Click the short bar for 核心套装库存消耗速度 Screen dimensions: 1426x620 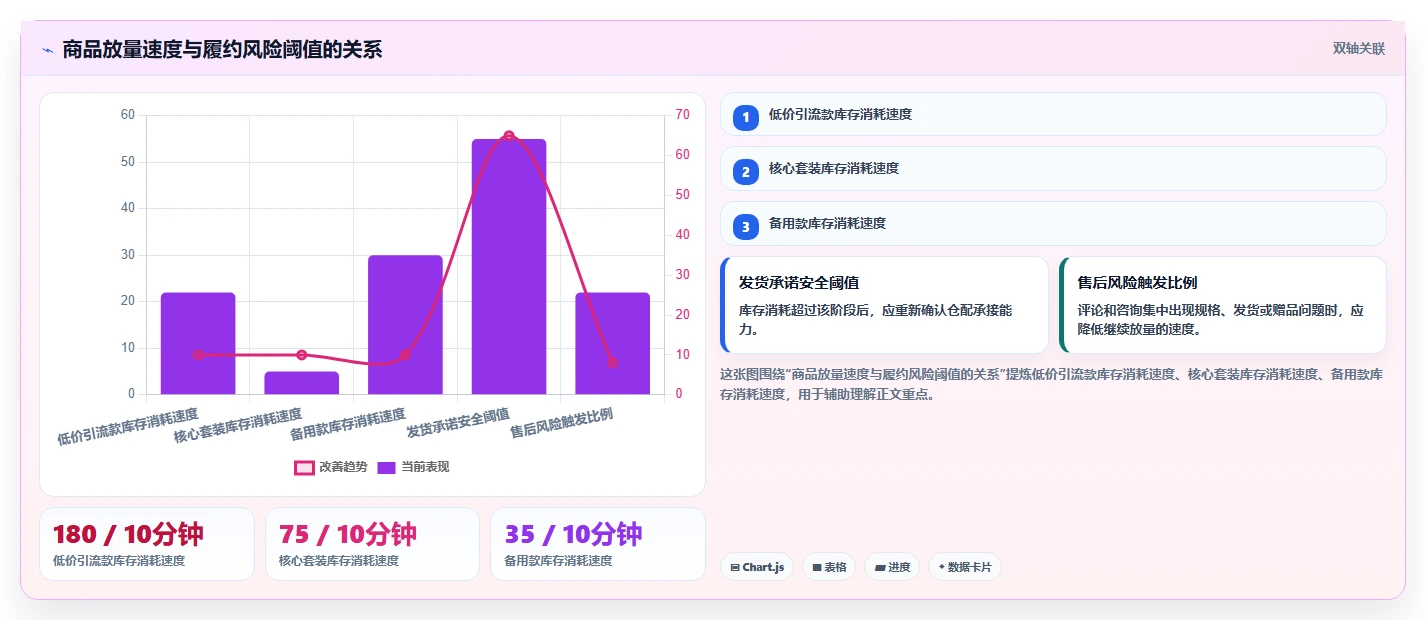[301, 383]
